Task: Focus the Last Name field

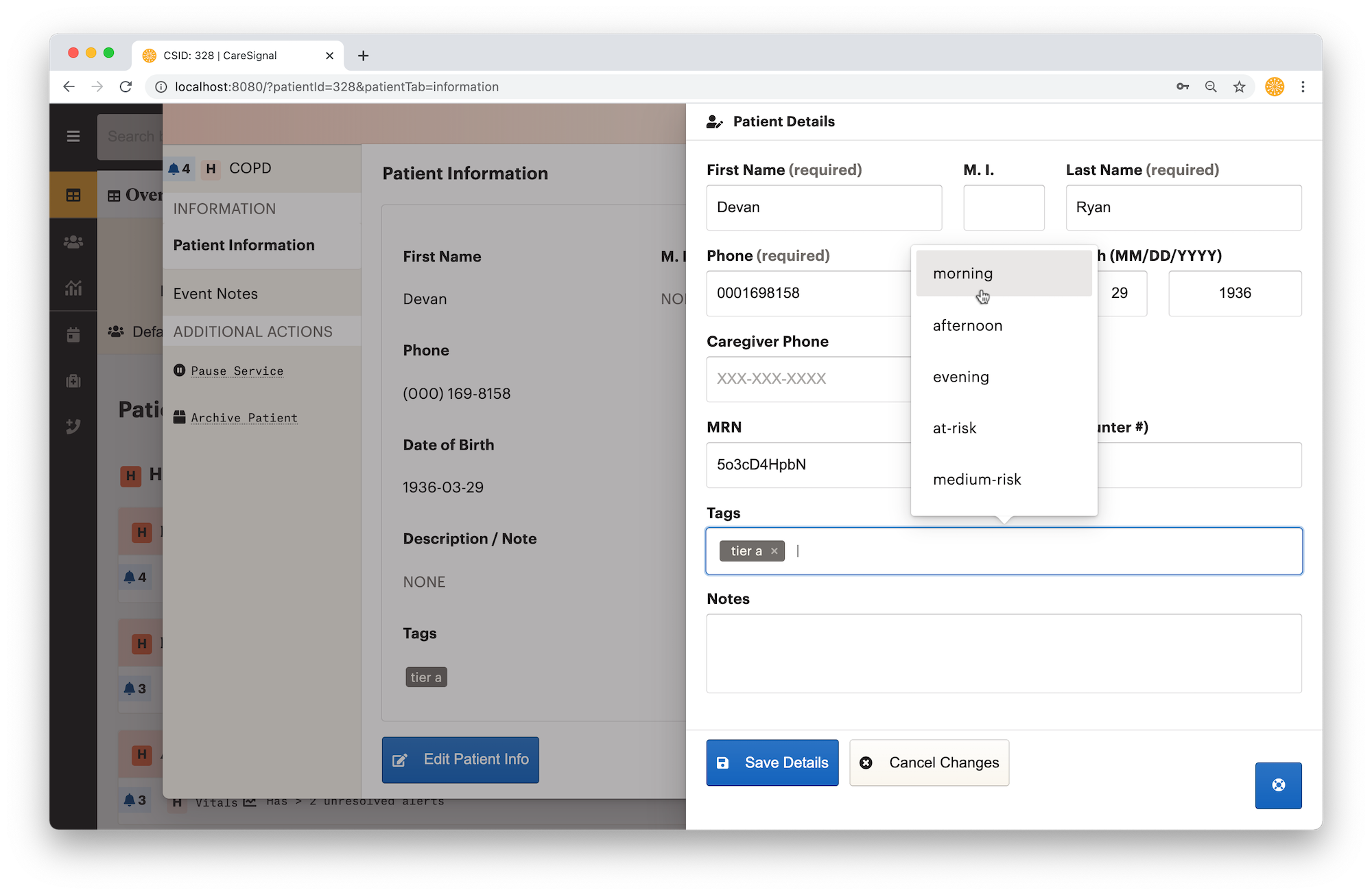Action: (1183, 207)
